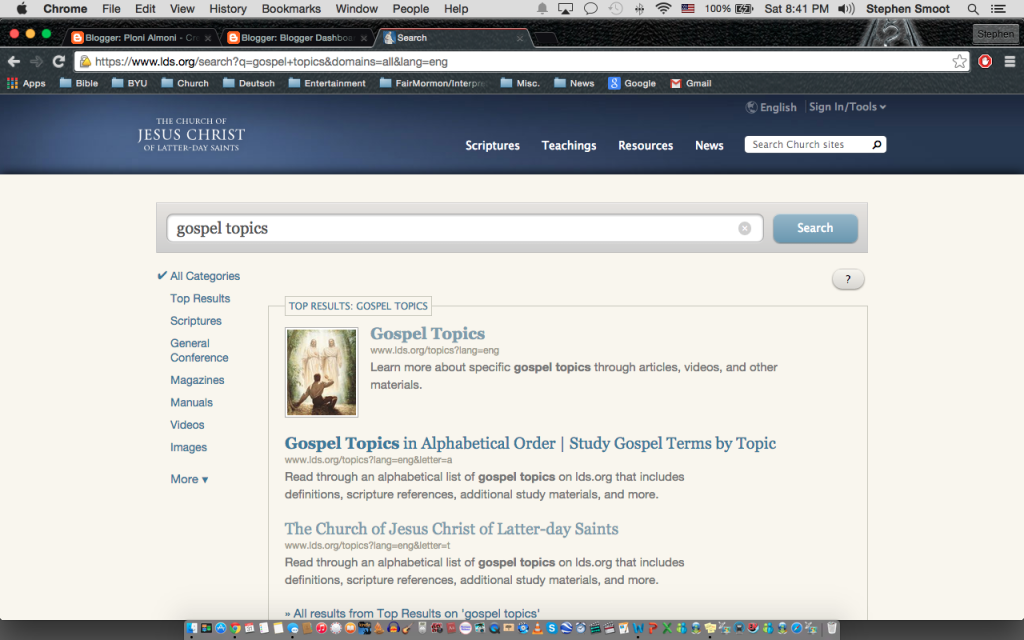Switch to the Blogger: Ploni Almoni tab

click(141, 38)
